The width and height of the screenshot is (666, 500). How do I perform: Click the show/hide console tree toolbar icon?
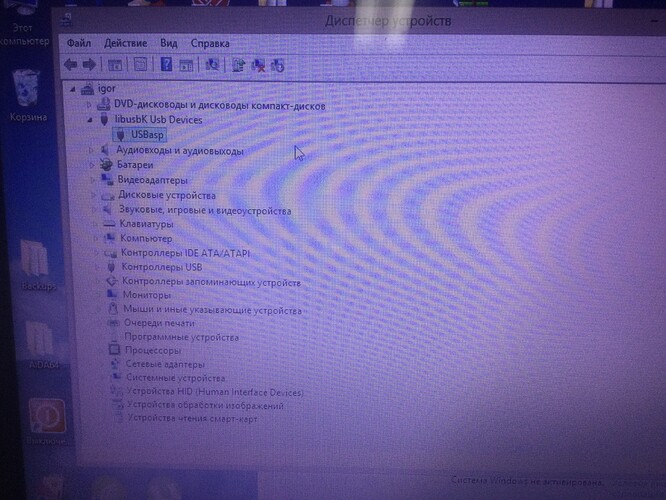[115, 65]
